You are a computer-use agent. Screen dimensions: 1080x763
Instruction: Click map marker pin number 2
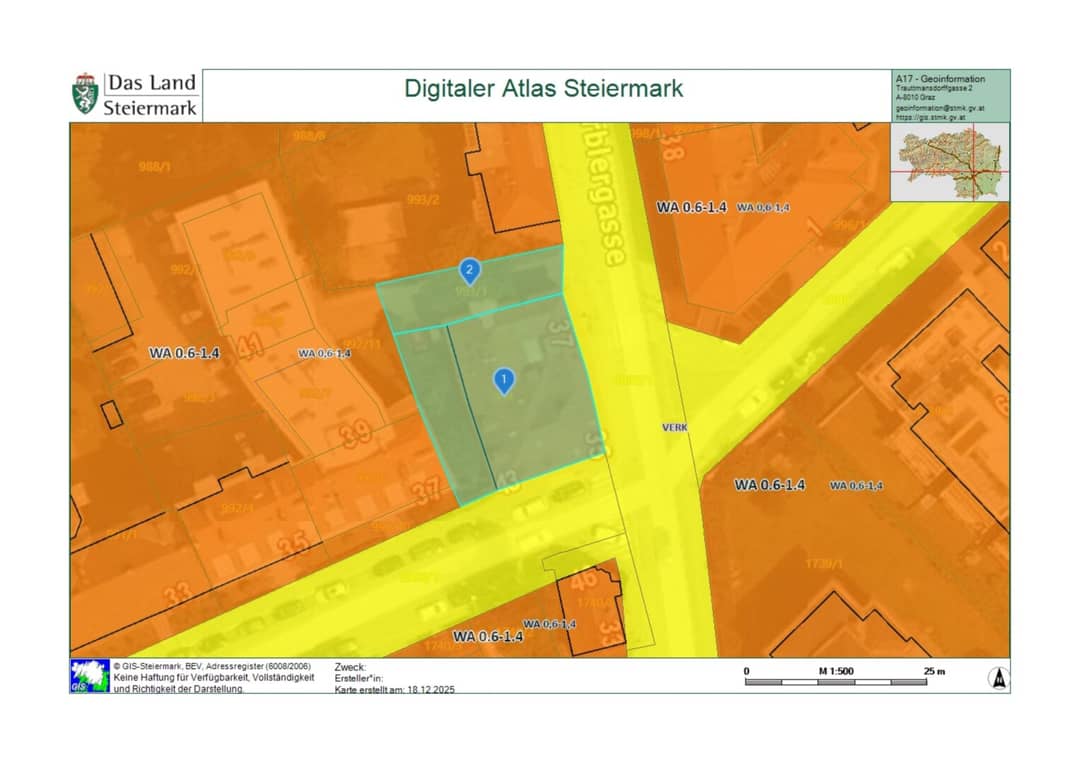470,271
